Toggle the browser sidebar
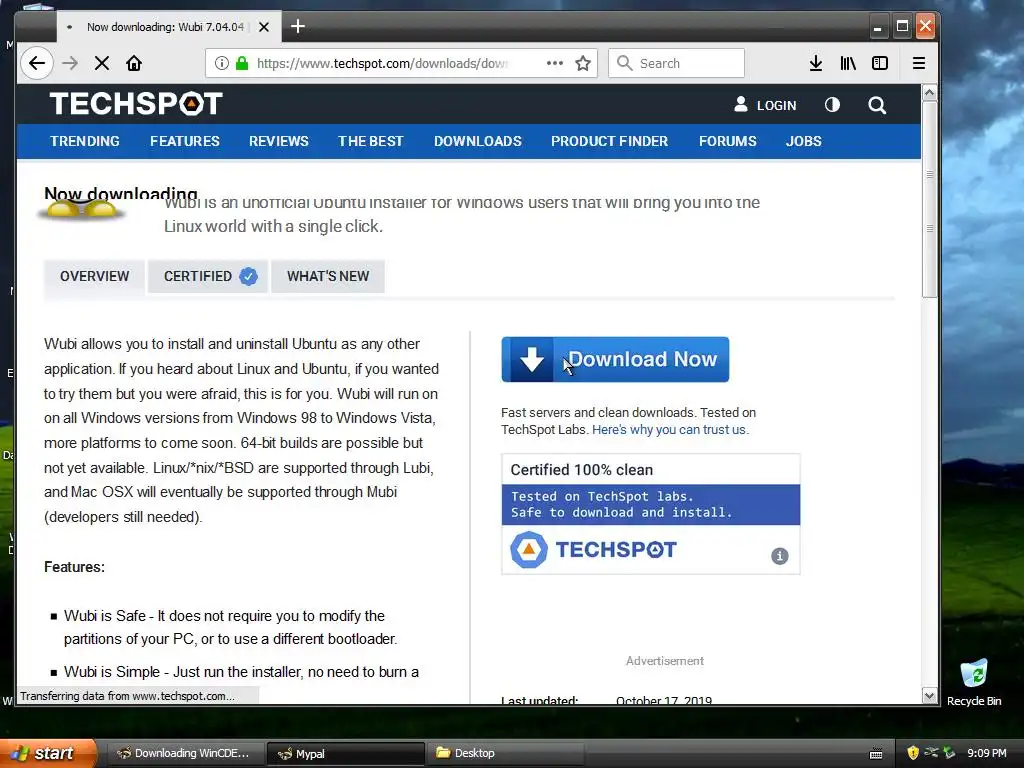Viewport: 1024px width, 768px height. (880, 63)
